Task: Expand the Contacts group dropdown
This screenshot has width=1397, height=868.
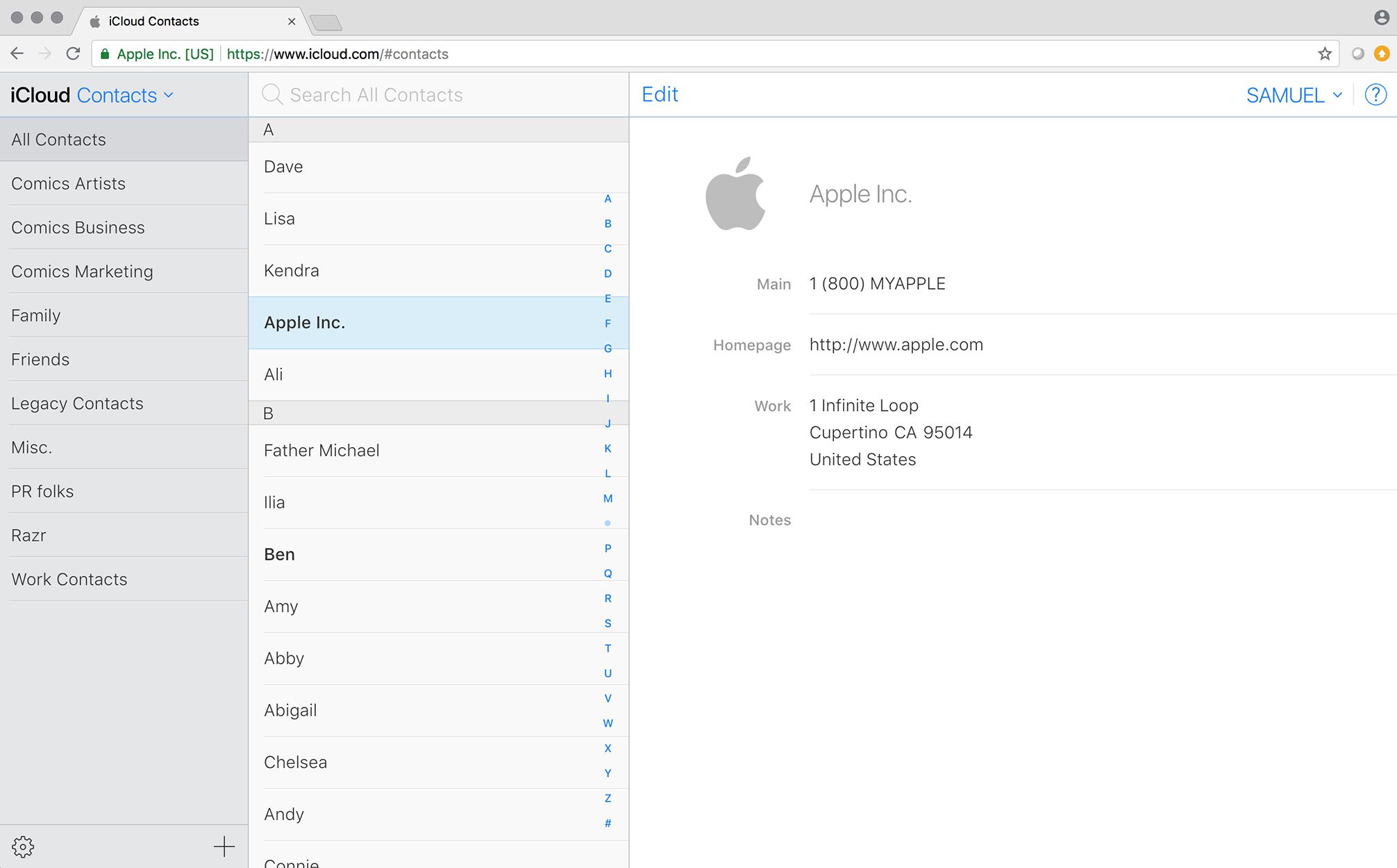Action: [169, 95]
